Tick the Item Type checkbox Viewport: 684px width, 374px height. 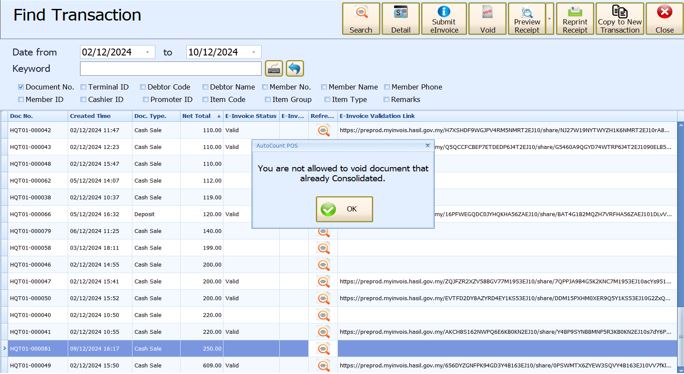pyautogui.click(x=327, y=100)
